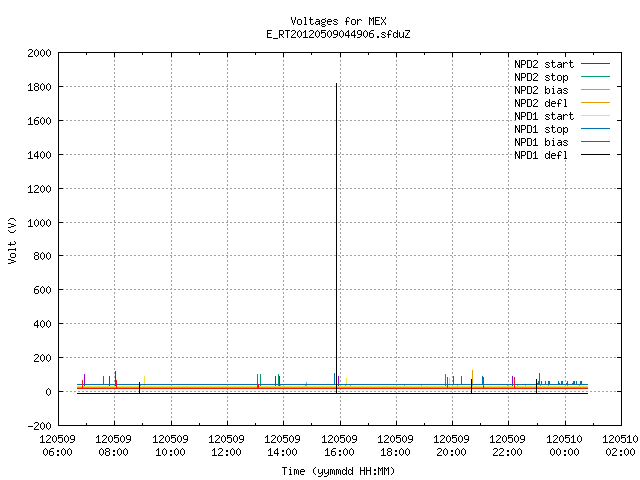Click the 'NPD1 stop' legend label
The image size is (640, 480).
(x=541, y=129)
